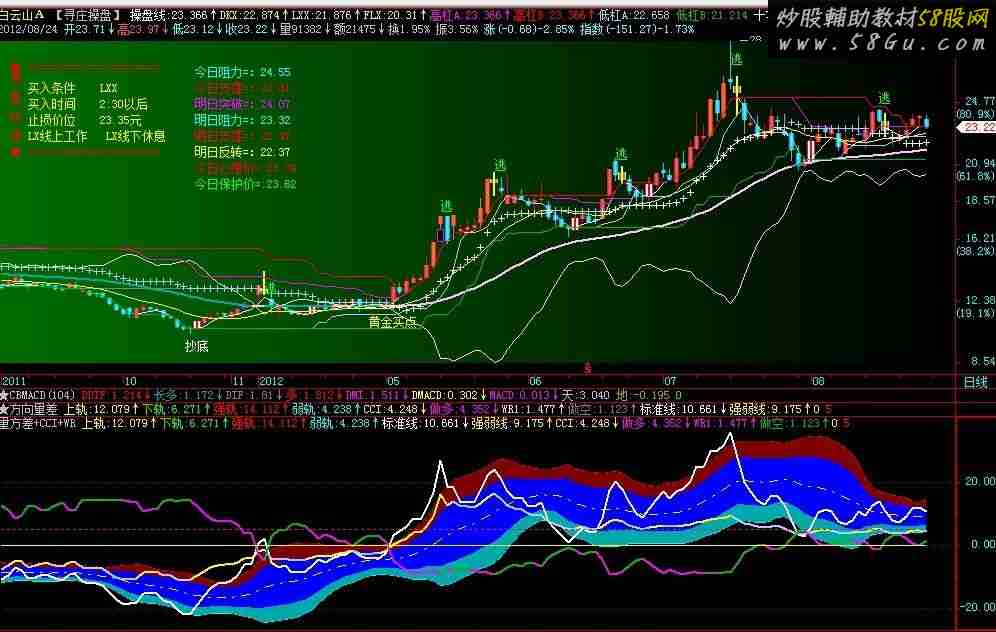
Task: Click the 0.00 indicator axis label
Action: point(983,544)
